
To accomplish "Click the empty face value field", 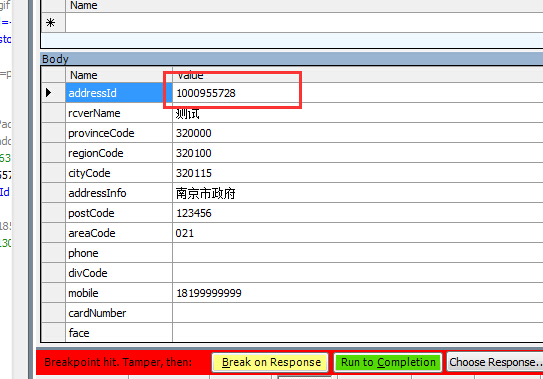I will coord(358,333).
